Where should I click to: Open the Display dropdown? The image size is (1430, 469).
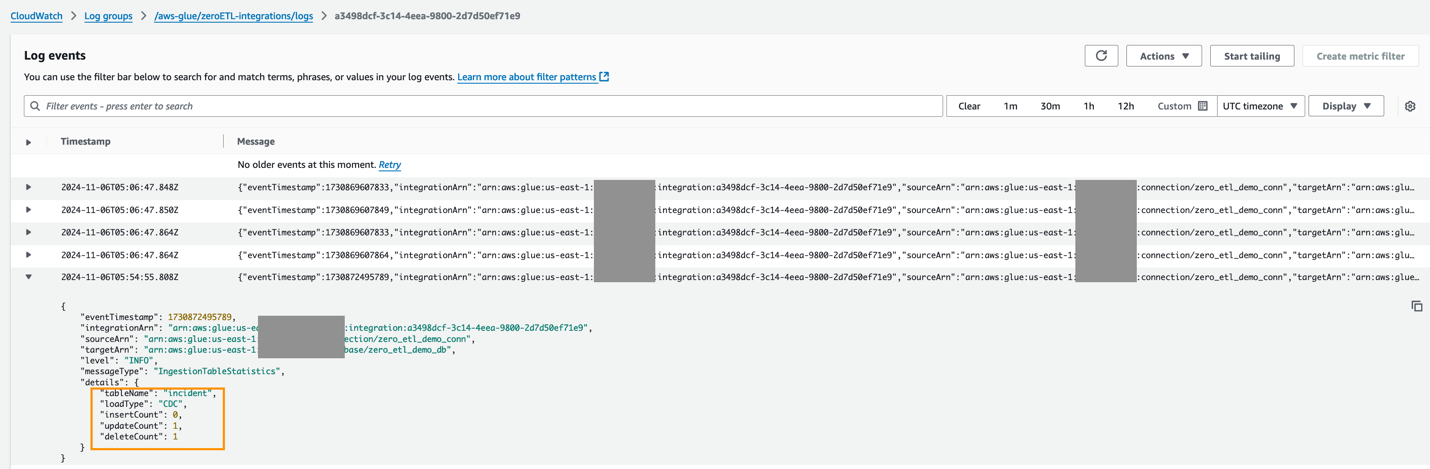[x=1346, y=106]
